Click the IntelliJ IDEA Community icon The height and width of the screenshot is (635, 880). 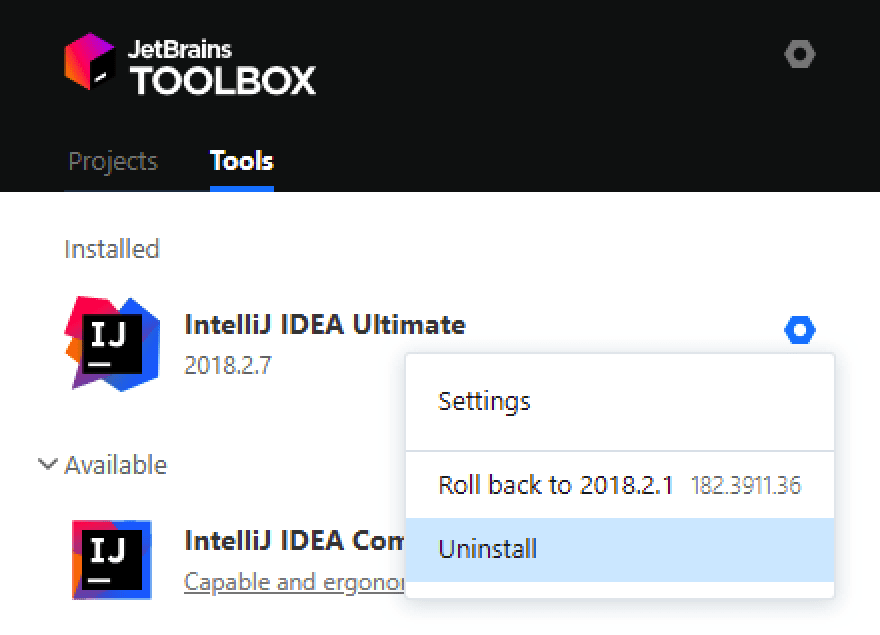[x=112, y=560]
